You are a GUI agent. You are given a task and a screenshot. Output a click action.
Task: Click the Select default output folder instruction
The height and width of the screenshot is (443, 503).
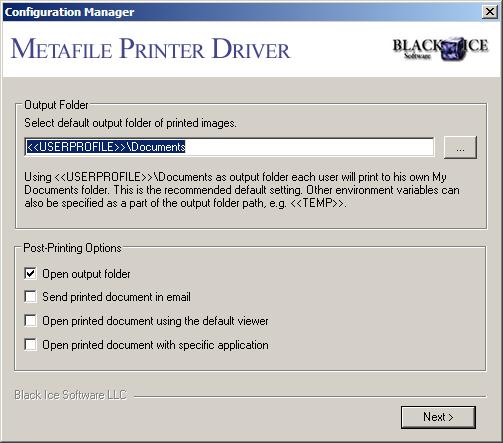coord(130,123)
